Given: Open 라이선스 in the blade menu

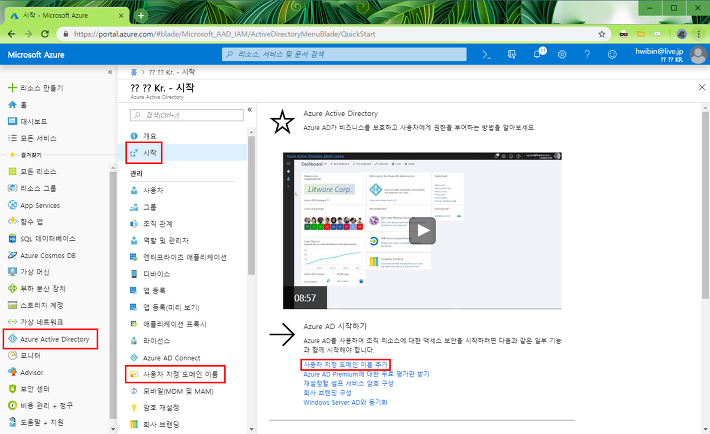Looking at the screenshot, I should 150,341.
